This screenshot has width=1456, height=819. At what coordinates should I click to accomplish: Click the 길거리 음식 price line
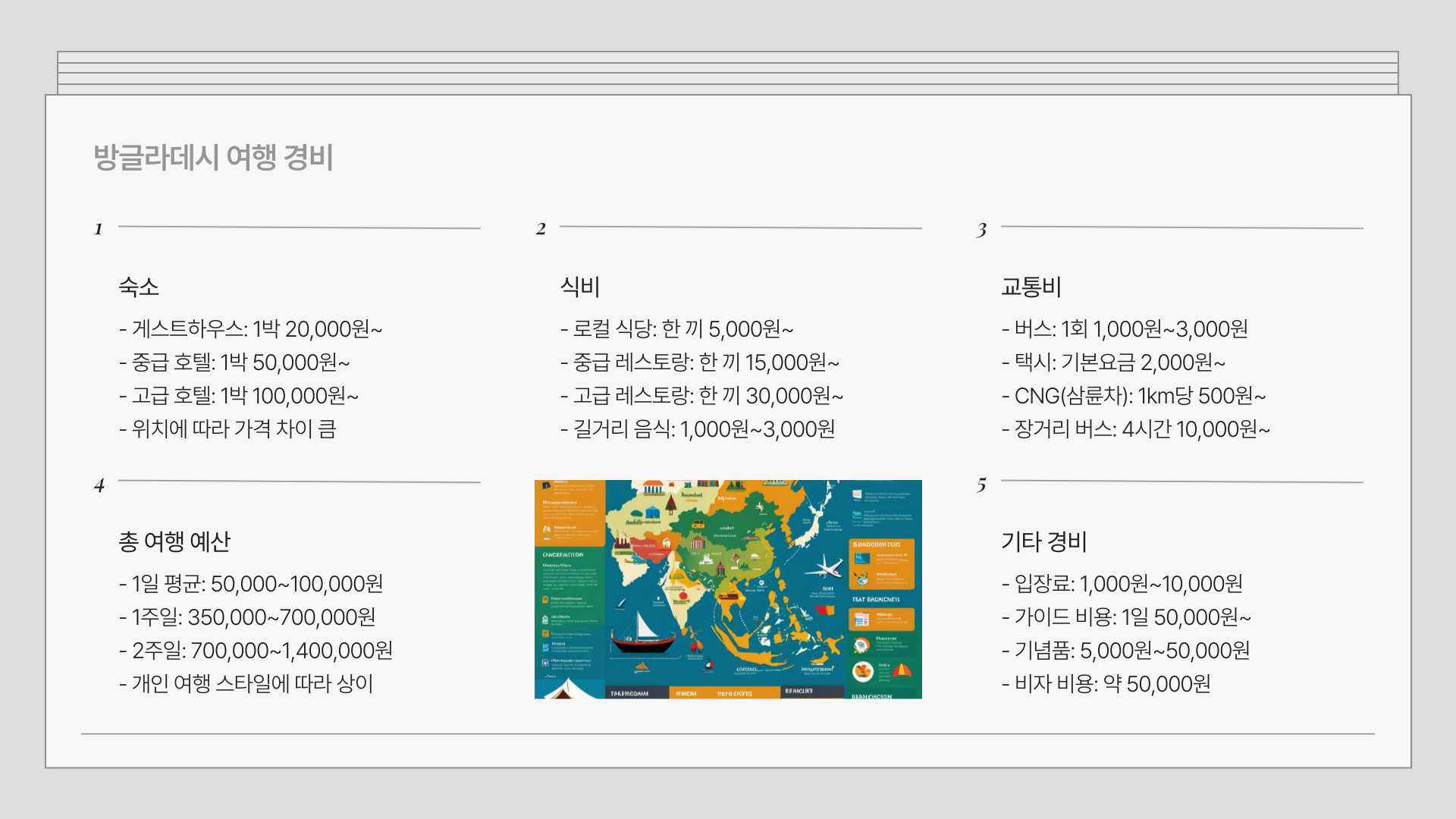click(698, 429)
